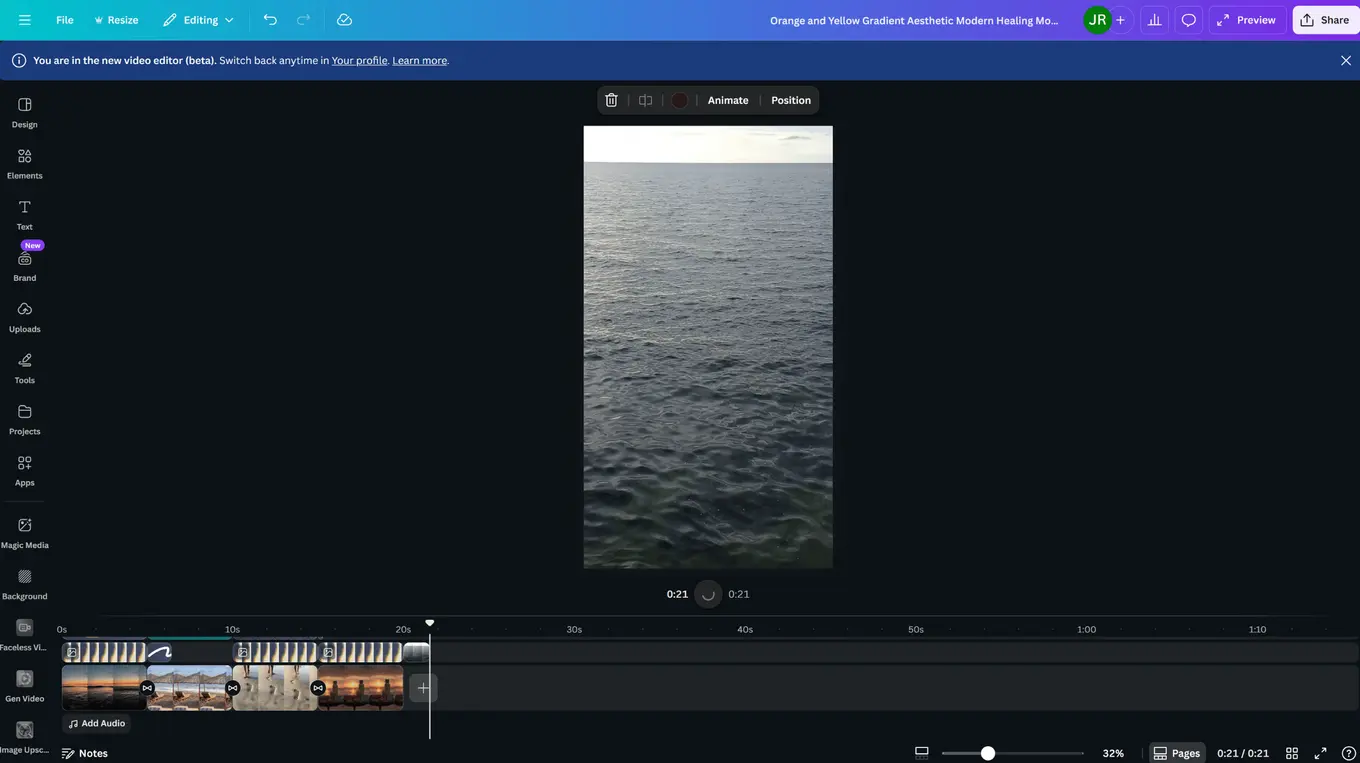Delete the selected element with trash icon
Viewport: 1360px width, 763px height.
pos(611,100)
